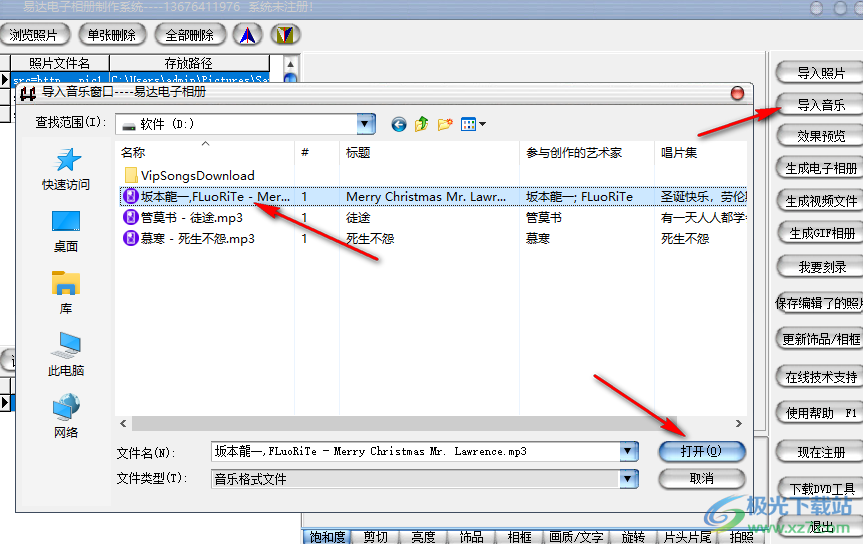The width and height of the screenshot is (863, 544).
Task: Select 慕寒 - 死生不怨.mp3 file
Action: [x=189, y=238]
